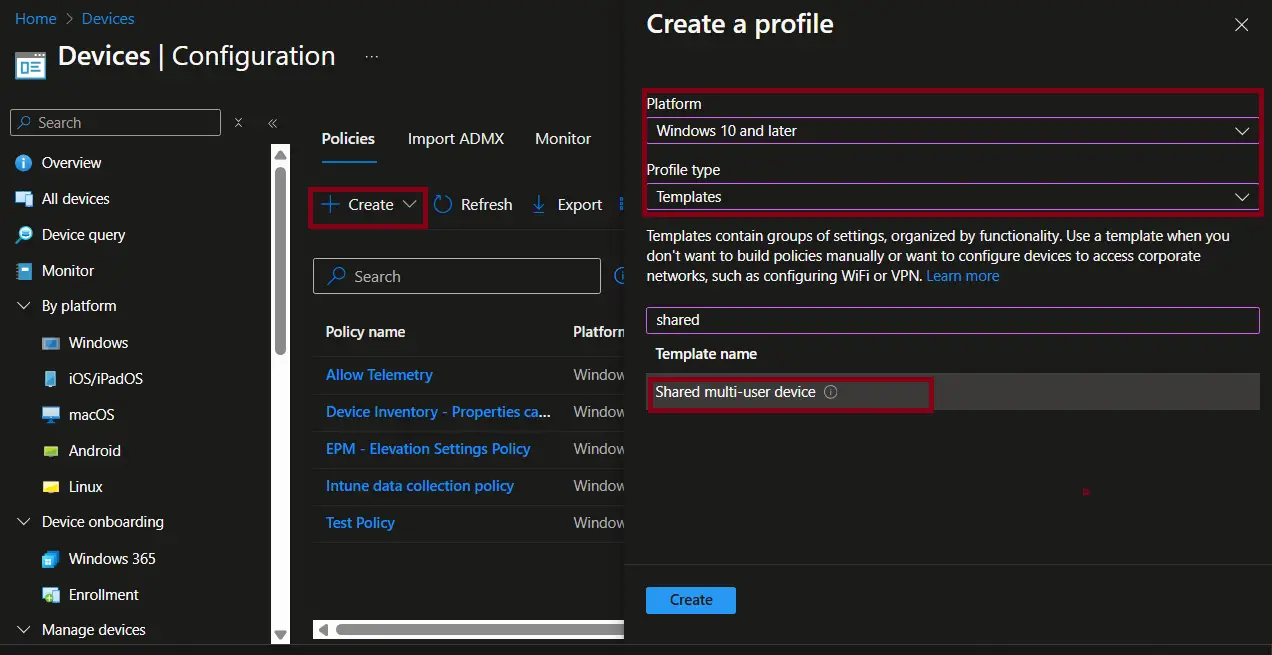Open the Linux platform section
The height and width of the screenshot is (655, 1272).
pos(83,487)
